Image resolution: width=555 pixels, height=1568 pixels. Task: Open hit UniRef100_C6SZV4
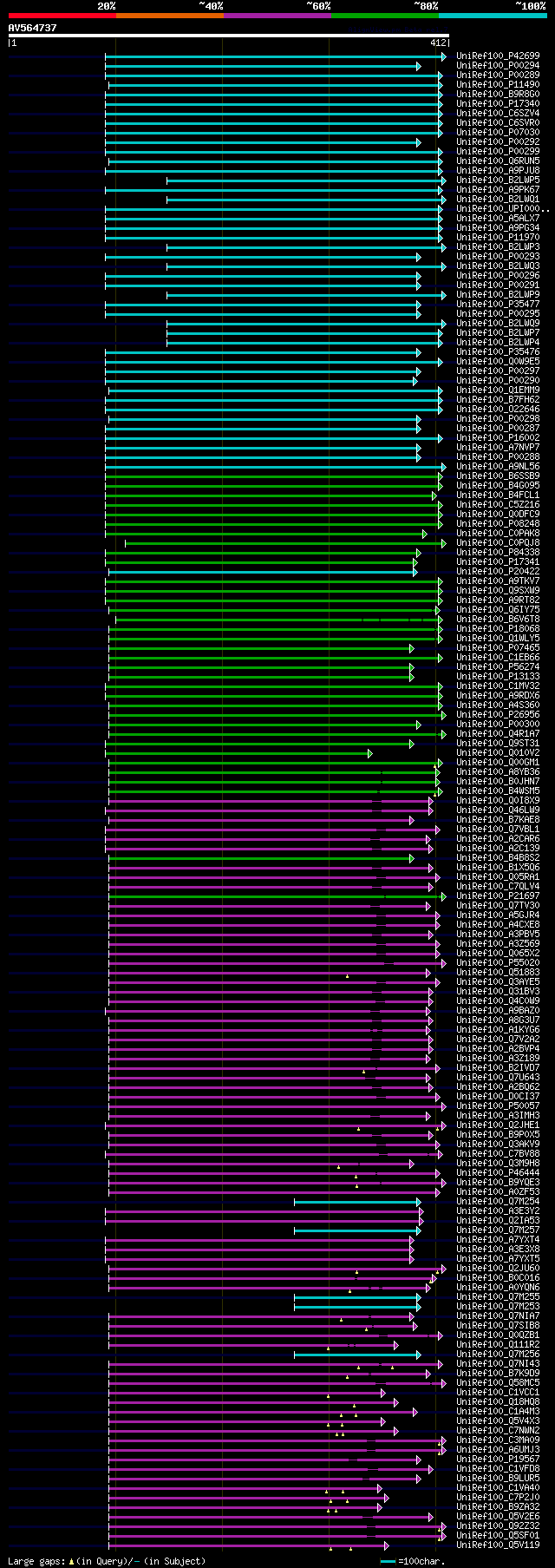tap(498, 114)
